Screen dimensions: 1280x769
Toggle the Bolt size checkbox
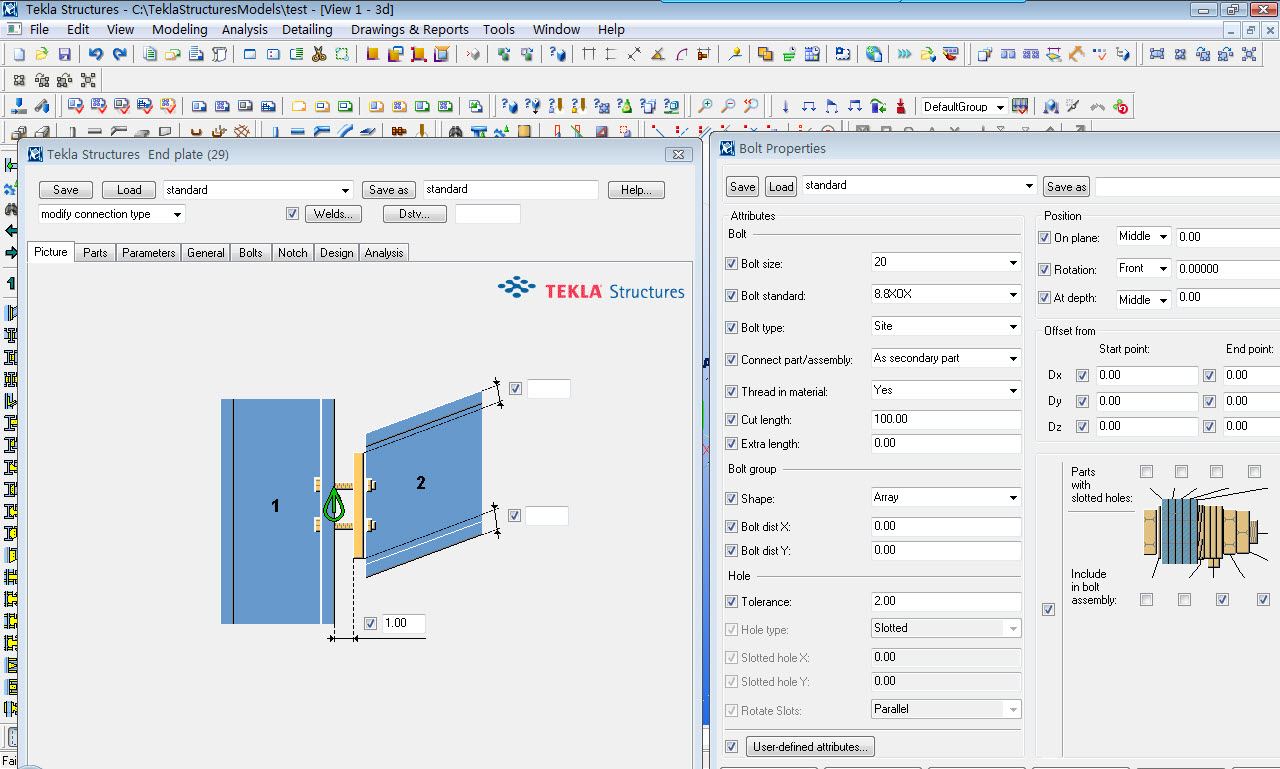(x=731, y=264)
